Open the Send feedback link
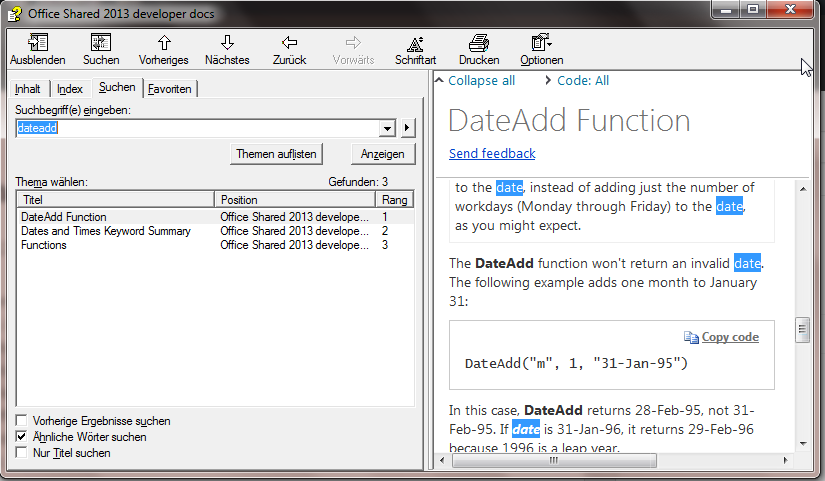Viewport: 825px width, 481px height. pos(492,153)
